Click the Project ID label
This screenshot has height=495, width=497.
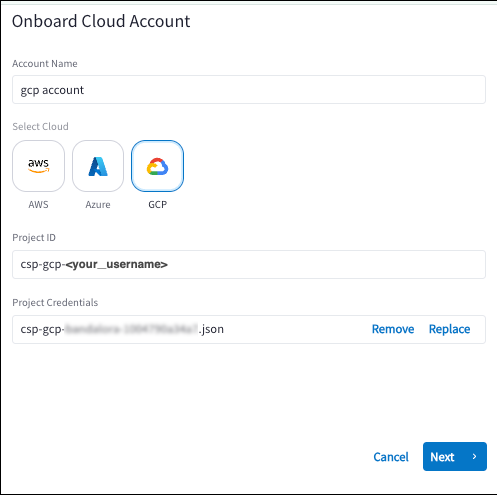point(34,238)
